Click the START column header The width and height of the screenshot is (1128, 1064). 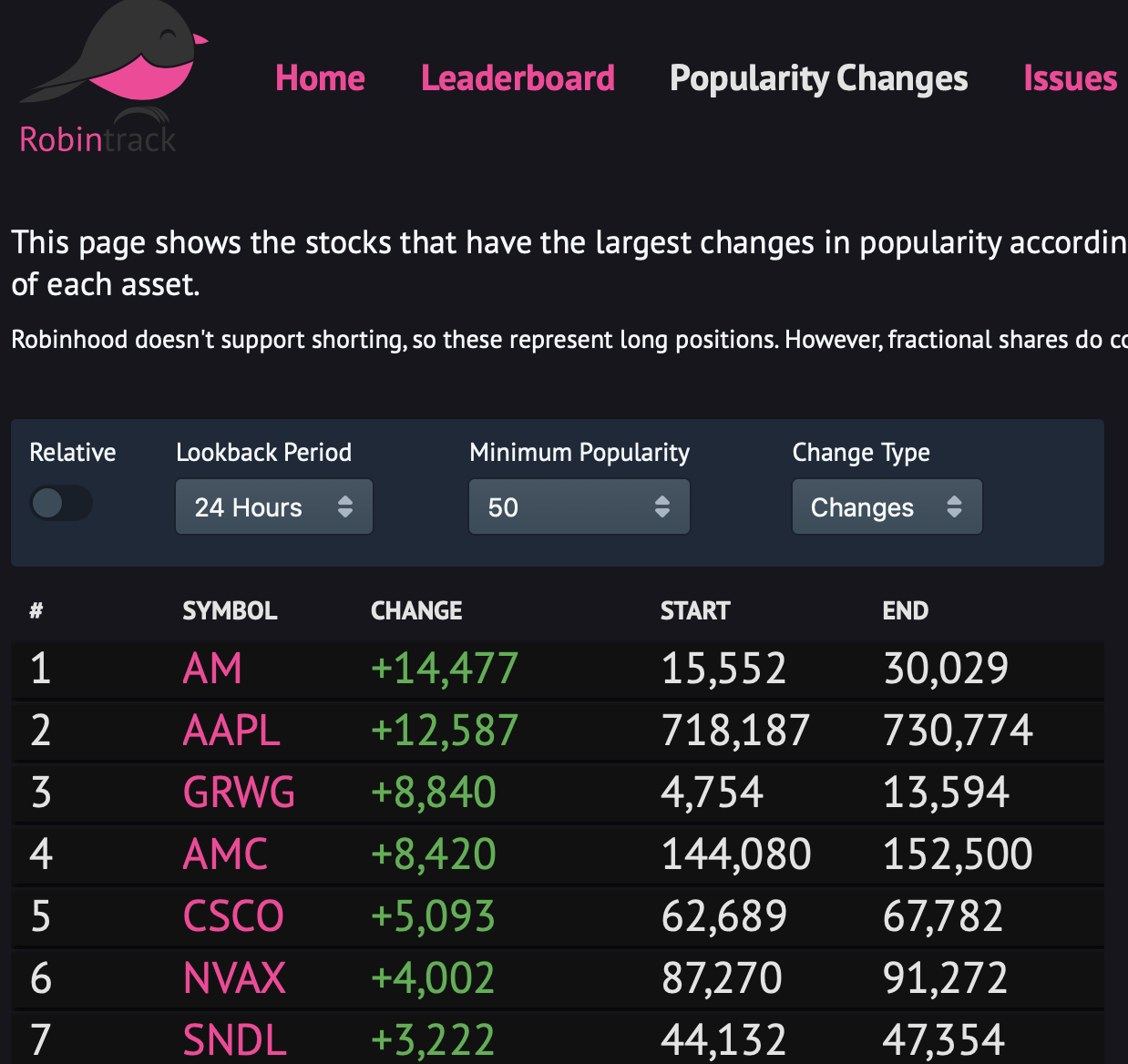pos(695,610)
